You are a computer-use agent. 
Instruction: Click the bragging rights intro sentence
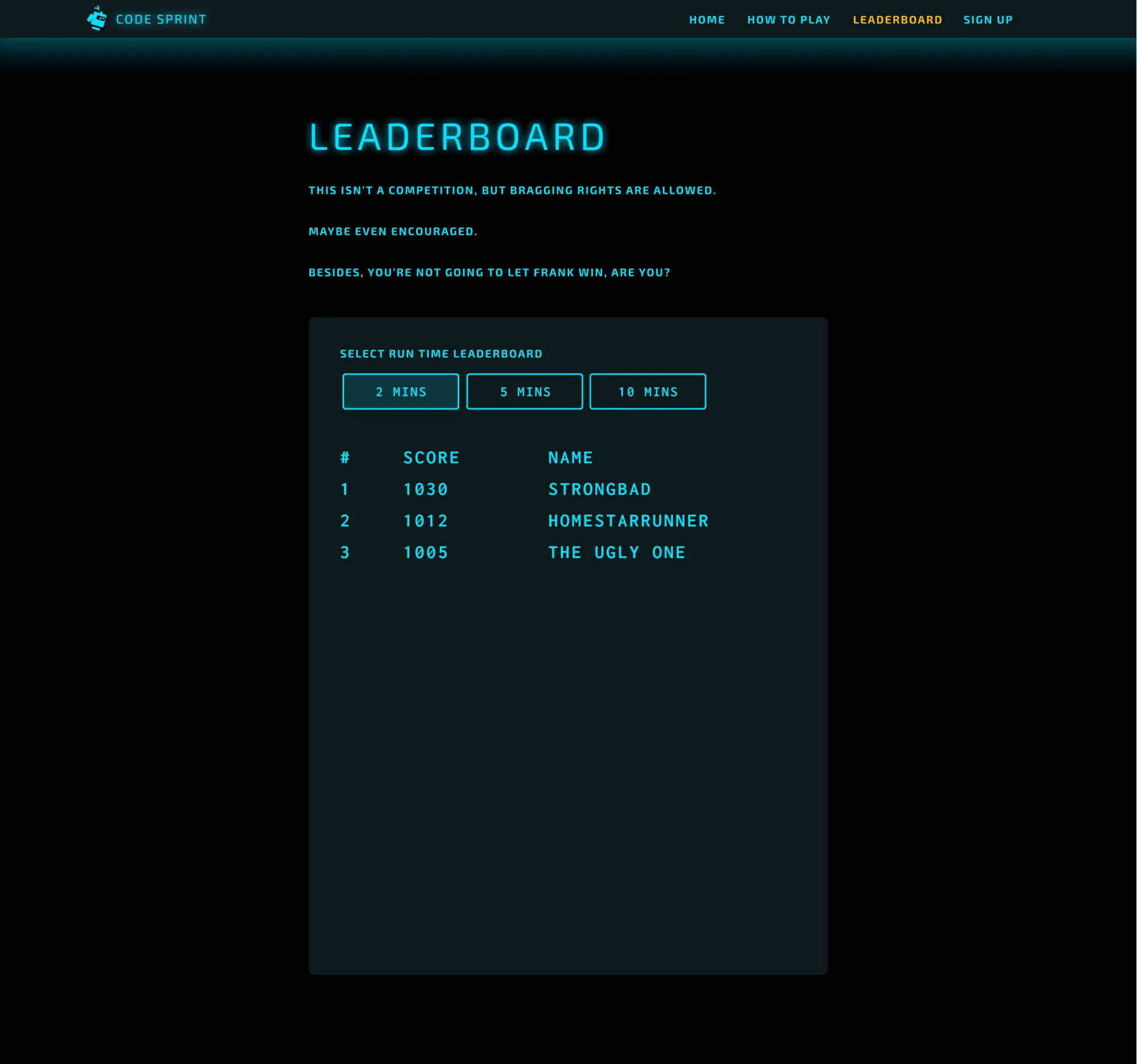pos(512,190)
